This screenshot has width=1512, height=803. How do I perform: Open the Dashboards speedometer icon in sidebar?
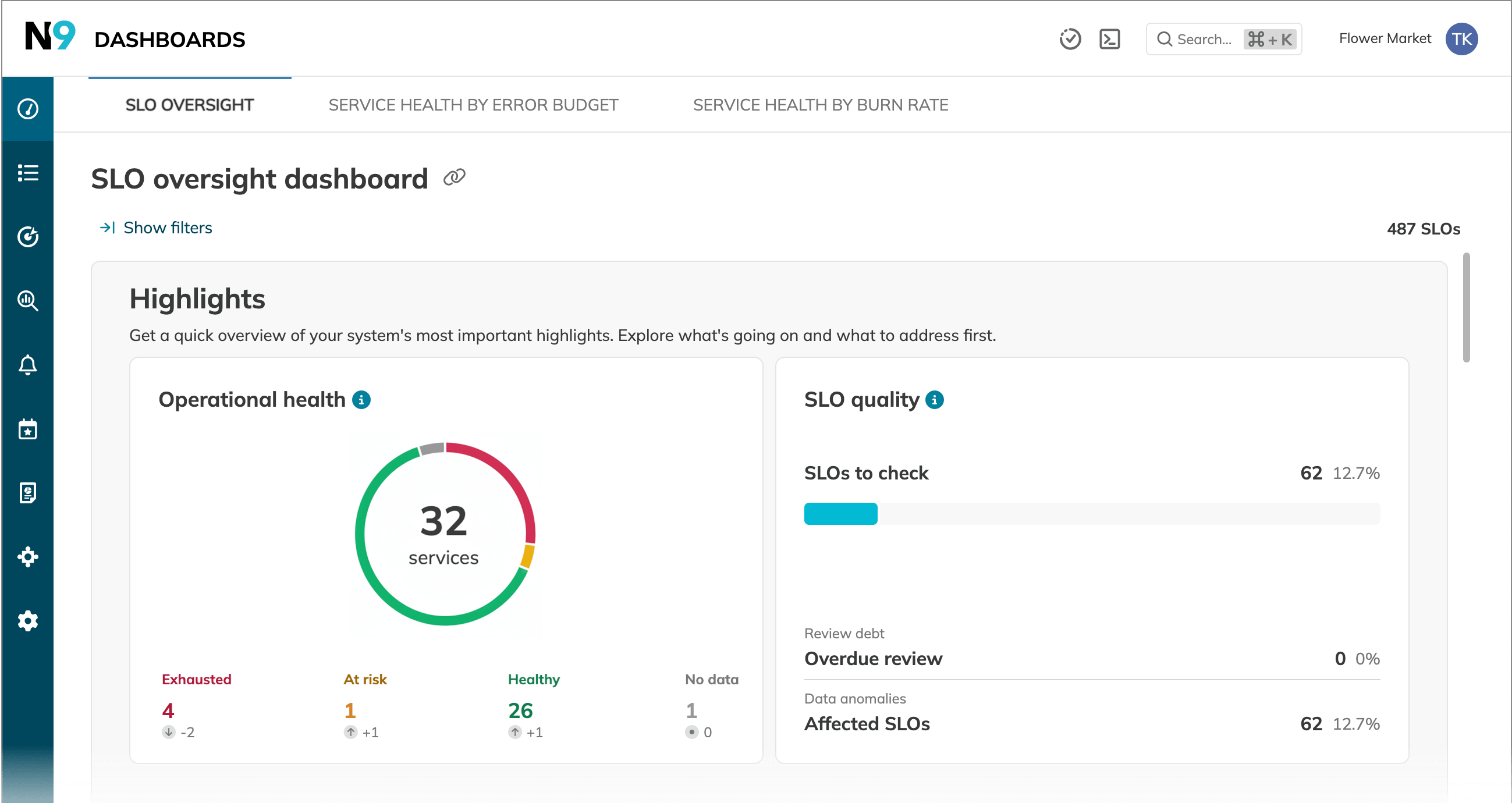coord(27,109)
